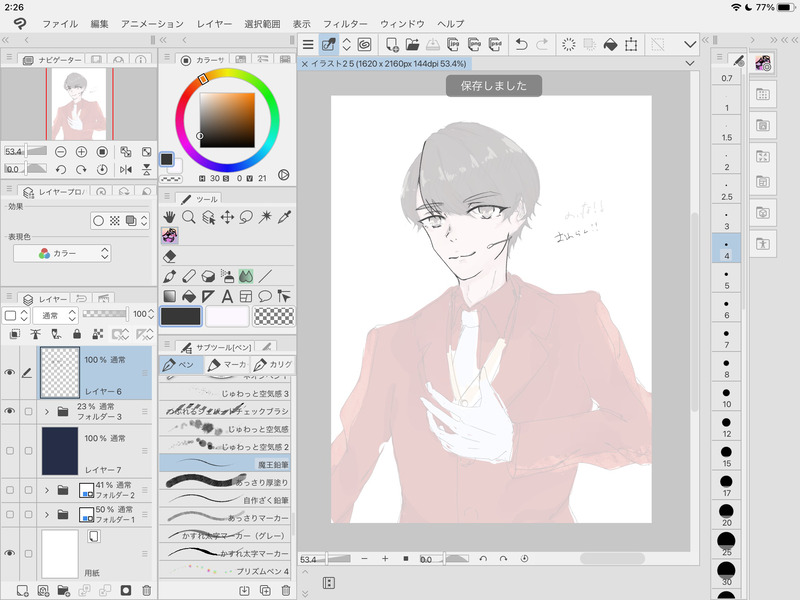Show Layer 7 by clicking its visibility box
The width and height of the screenshot is (800, 600).
point(10,451)
